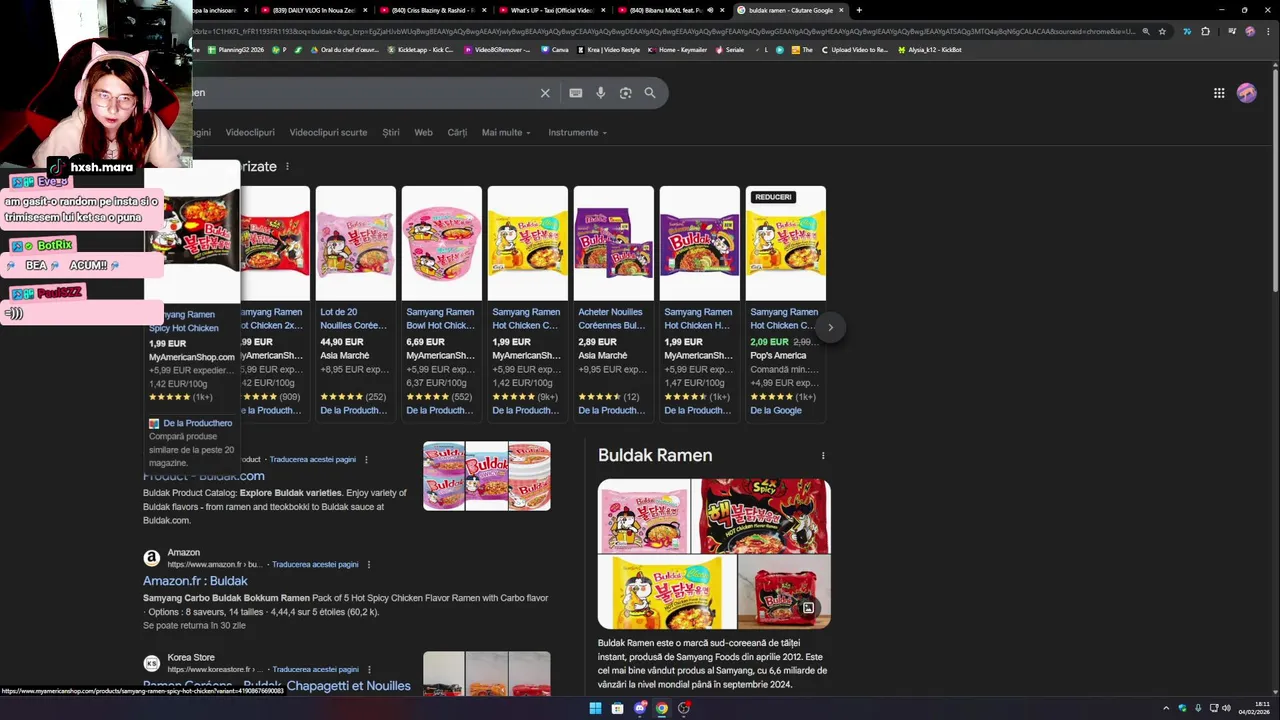Image resolution: width=1280 pixels, height=720 pixels.
Task: Open Google Chrome from the taskbar
Action: [662, 708]
